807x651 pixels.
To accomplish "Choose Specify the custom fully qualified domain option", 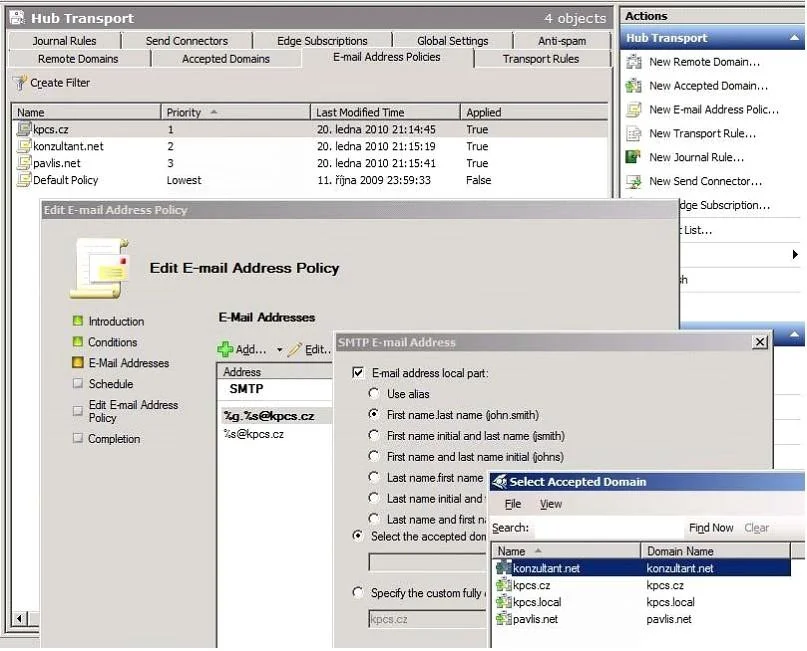I will click(358, 592).
